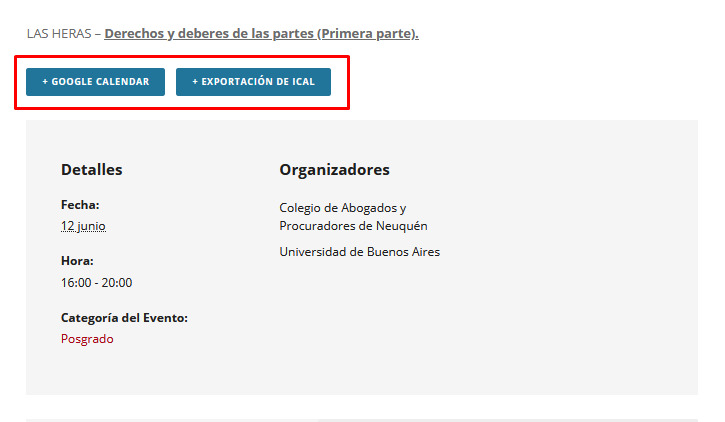Select Universidad de Buenos Aires organizer text
The width and height of the screenshot is (725, 422).
(359, 252)
